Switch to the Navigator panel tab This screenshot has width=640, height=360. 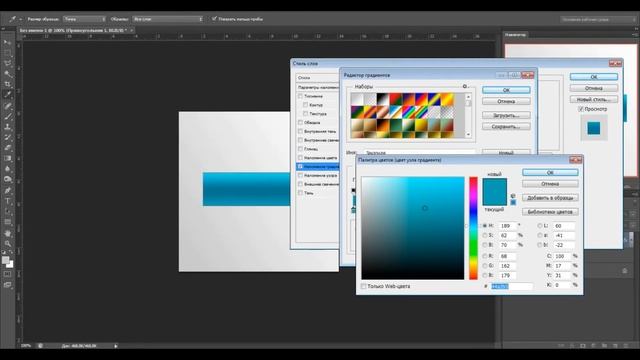pyautogui.click(x=515, y=35)
